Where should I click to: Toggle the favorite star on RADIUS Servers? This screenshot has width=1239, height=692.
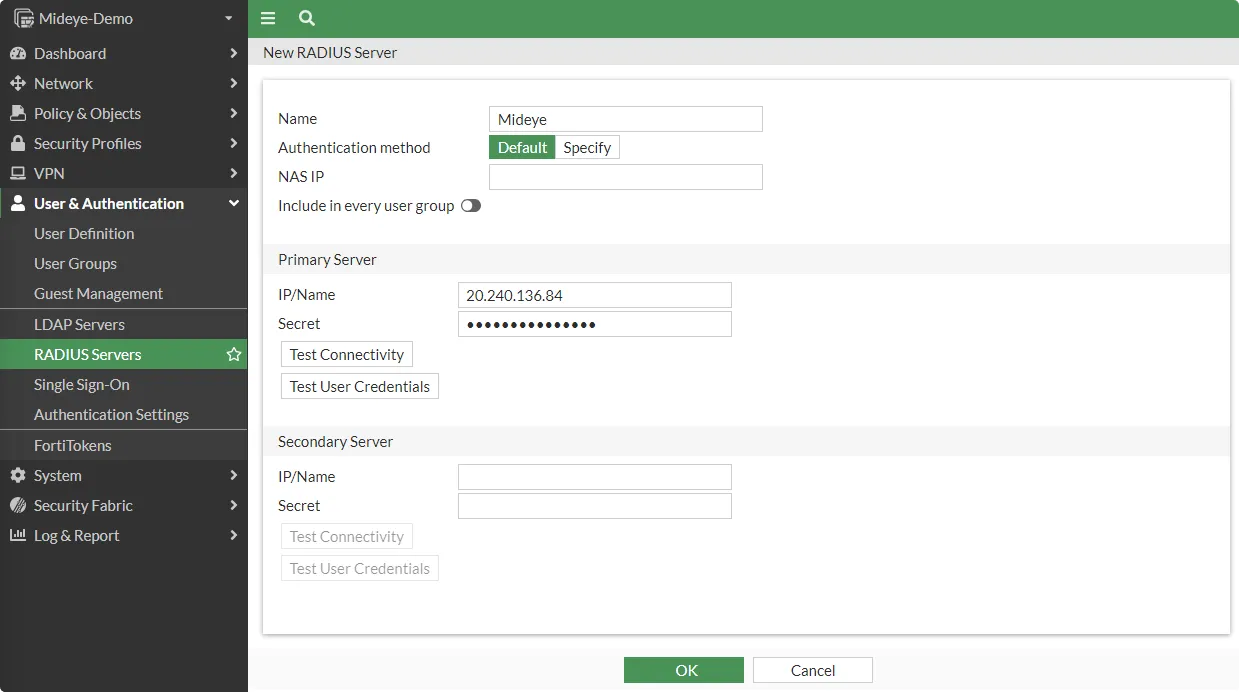pos(233,353)
